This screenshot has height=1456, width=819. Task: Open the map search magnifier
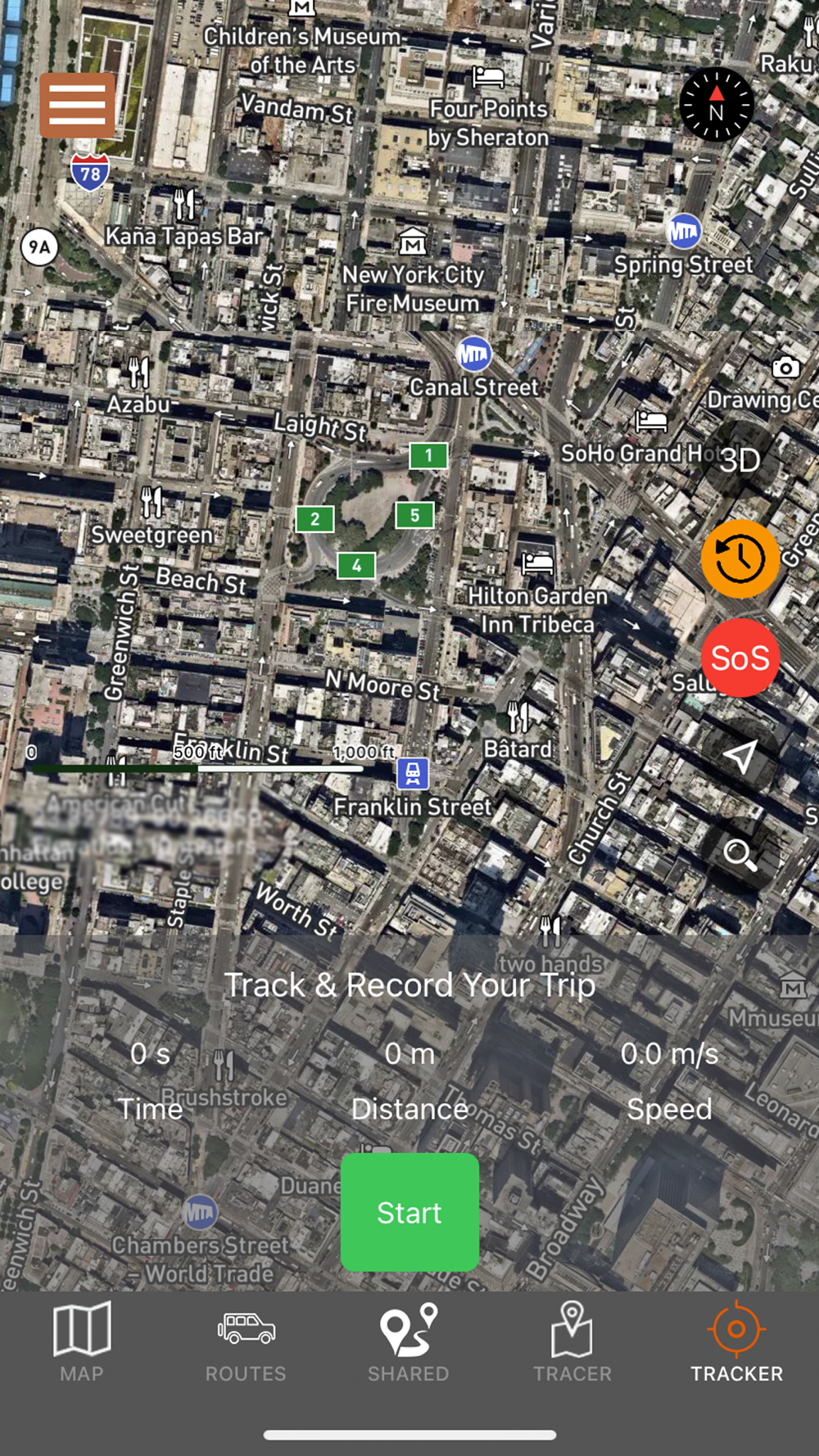(740, 854)
